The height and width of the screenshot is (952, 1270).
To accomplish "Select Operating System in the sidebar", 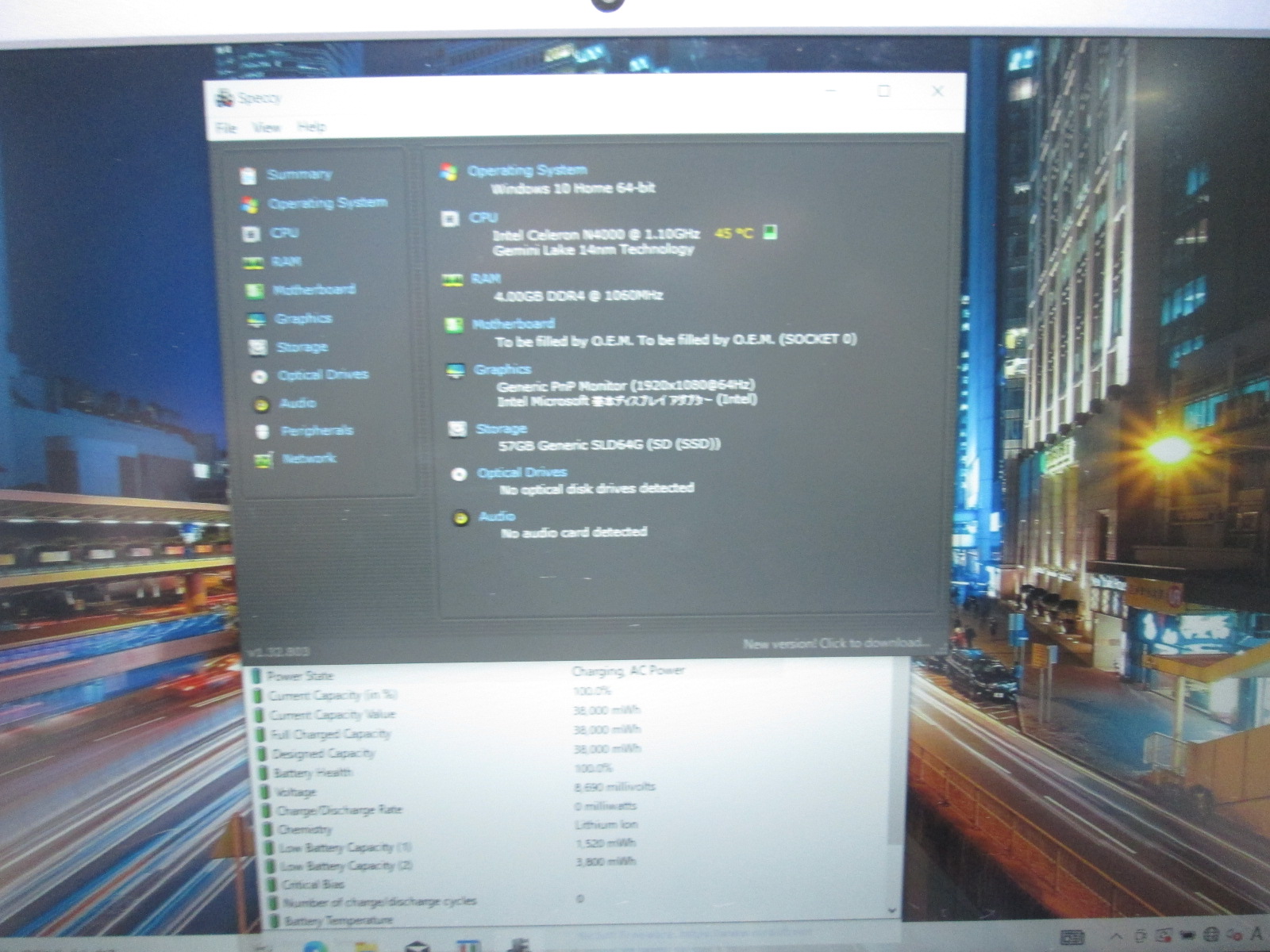I will [x=327, y=204].
